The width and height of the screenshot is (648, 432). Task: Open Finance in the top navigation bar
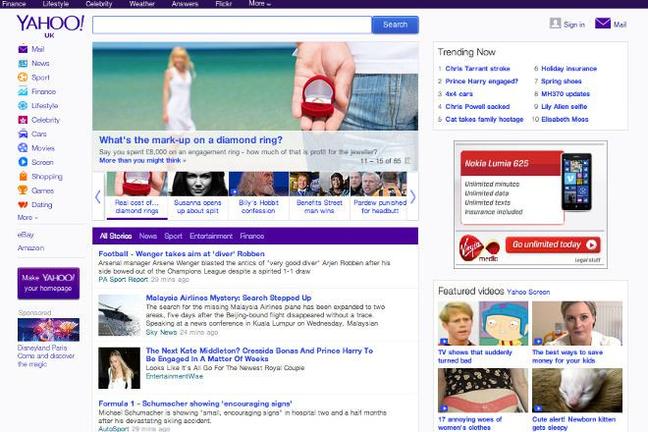coord(13,4)
